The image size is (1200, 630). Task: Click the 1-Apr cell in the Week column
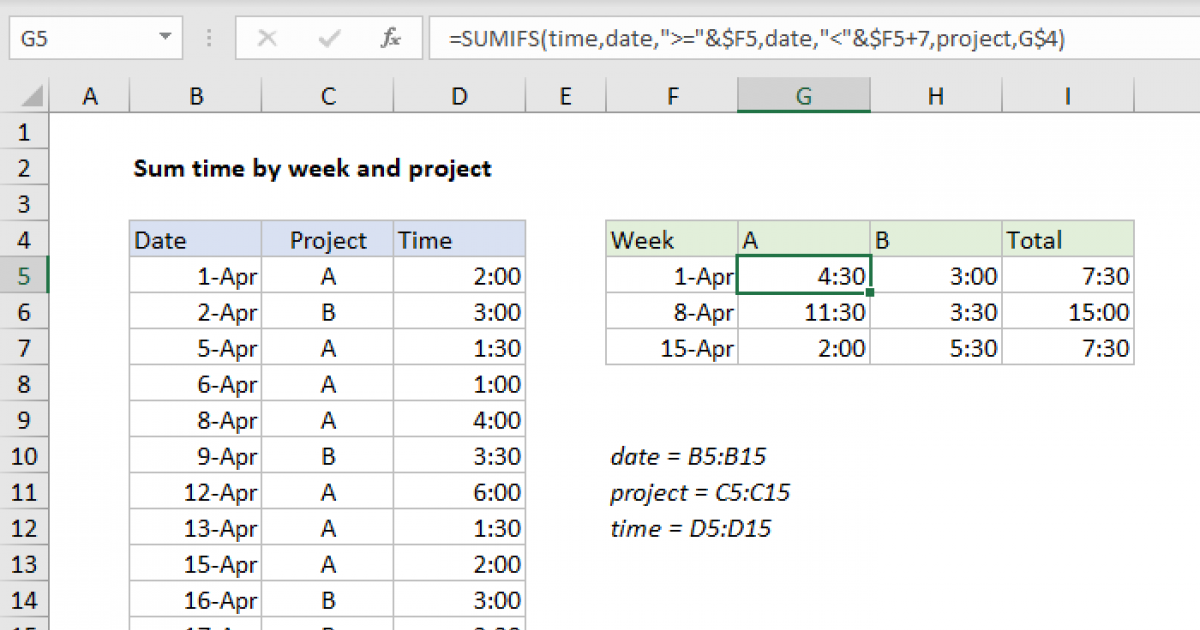click(672, 275)
